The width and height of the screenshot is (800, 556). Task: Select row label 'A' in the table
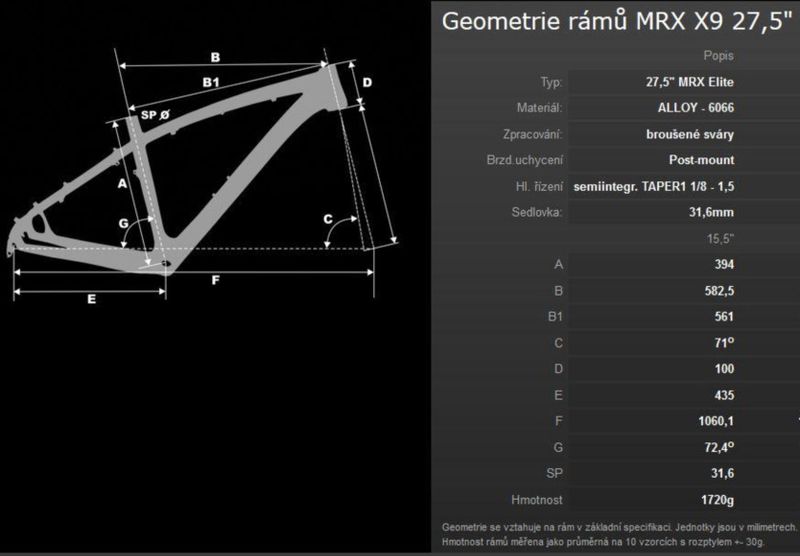click(x=559, y=264)
